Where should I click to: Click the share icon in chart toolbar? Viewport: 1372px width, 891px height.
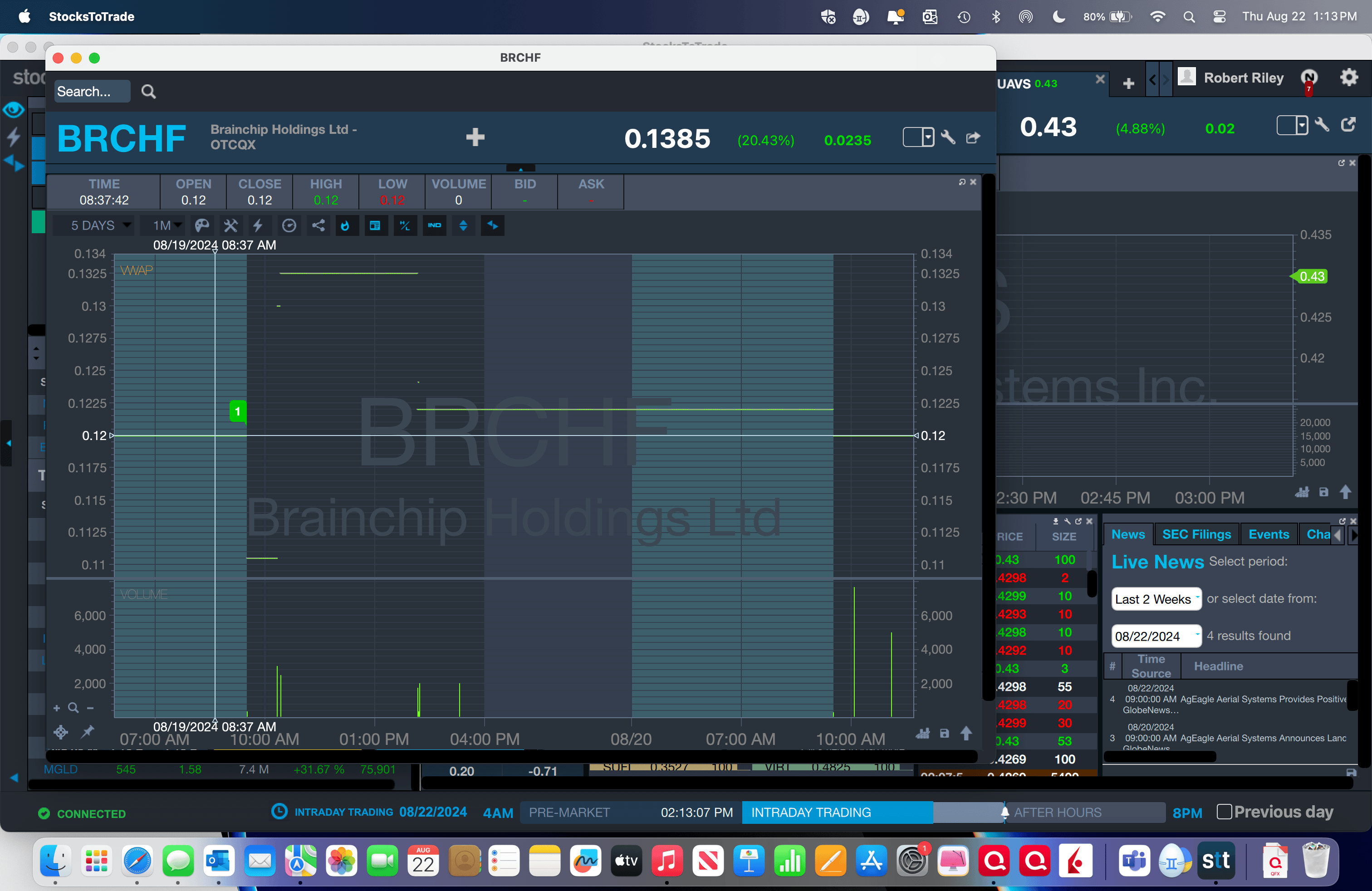click(318, 225)
